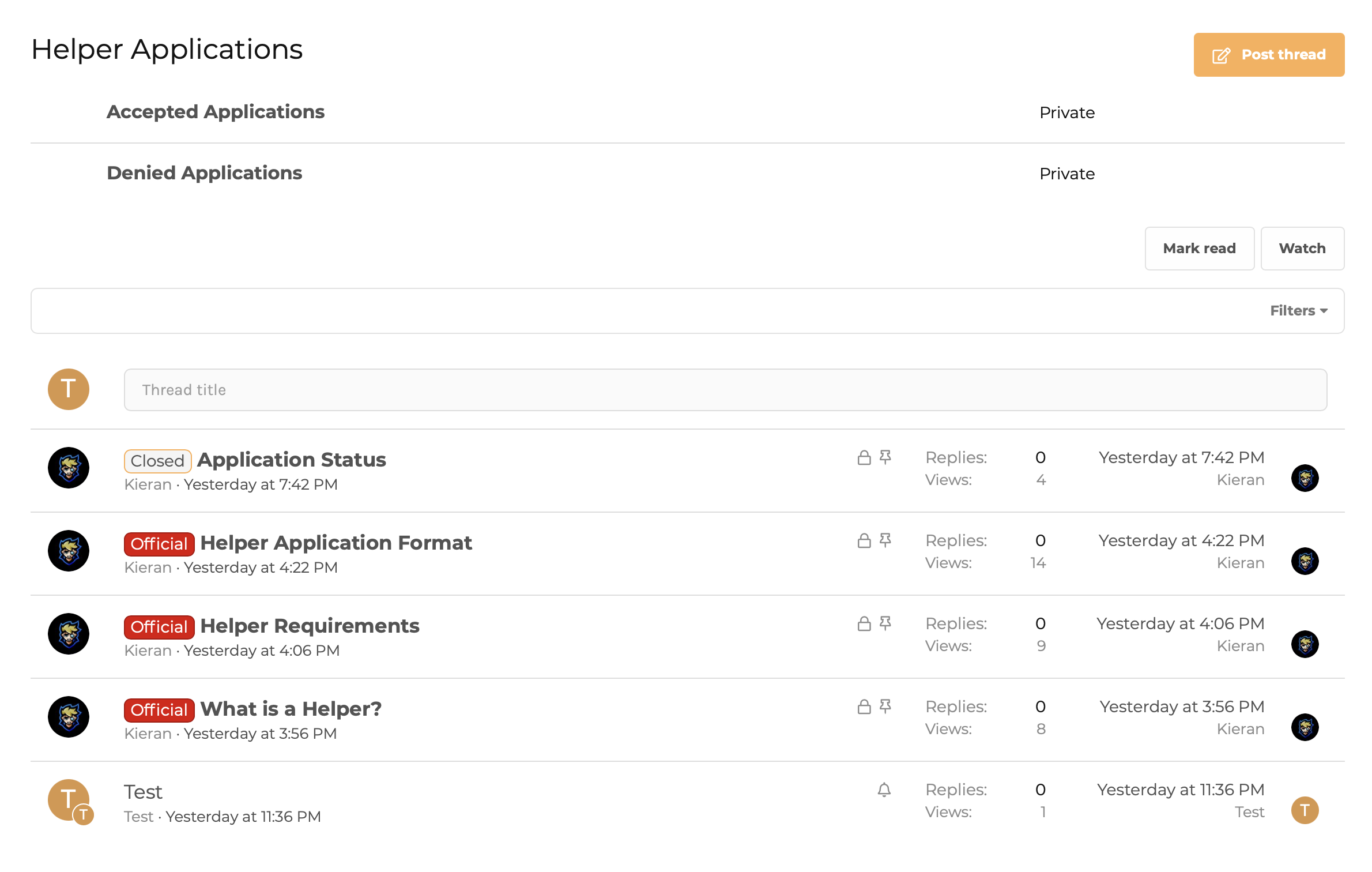1372x872 pixels.
Task: Click Official prefix on Helper Application Format
Action: click(x=159, y=544)
